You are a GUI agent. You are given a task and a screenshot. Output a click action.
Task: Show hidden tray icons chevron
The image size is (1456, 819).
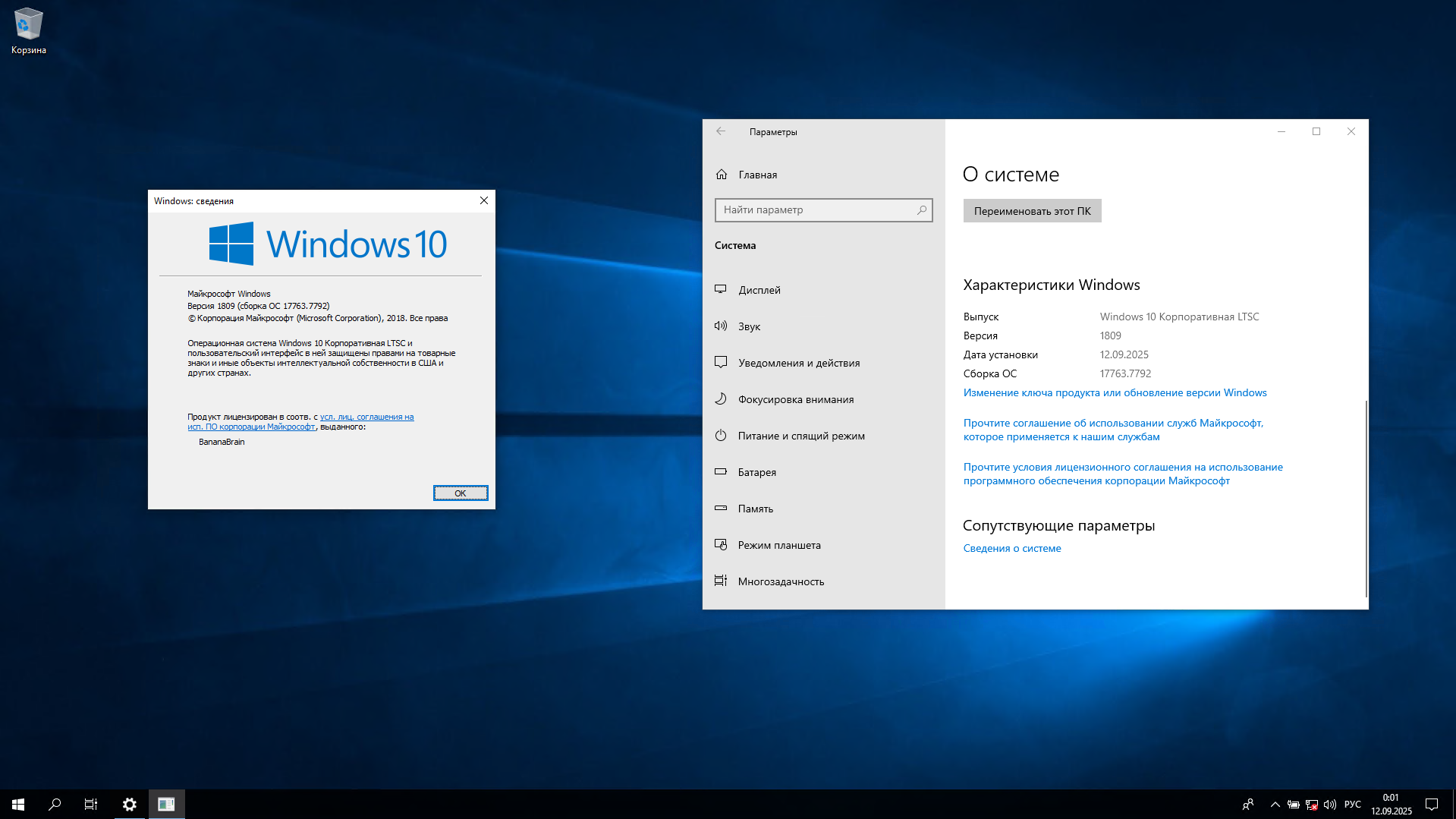click(x=1275, y=805)
